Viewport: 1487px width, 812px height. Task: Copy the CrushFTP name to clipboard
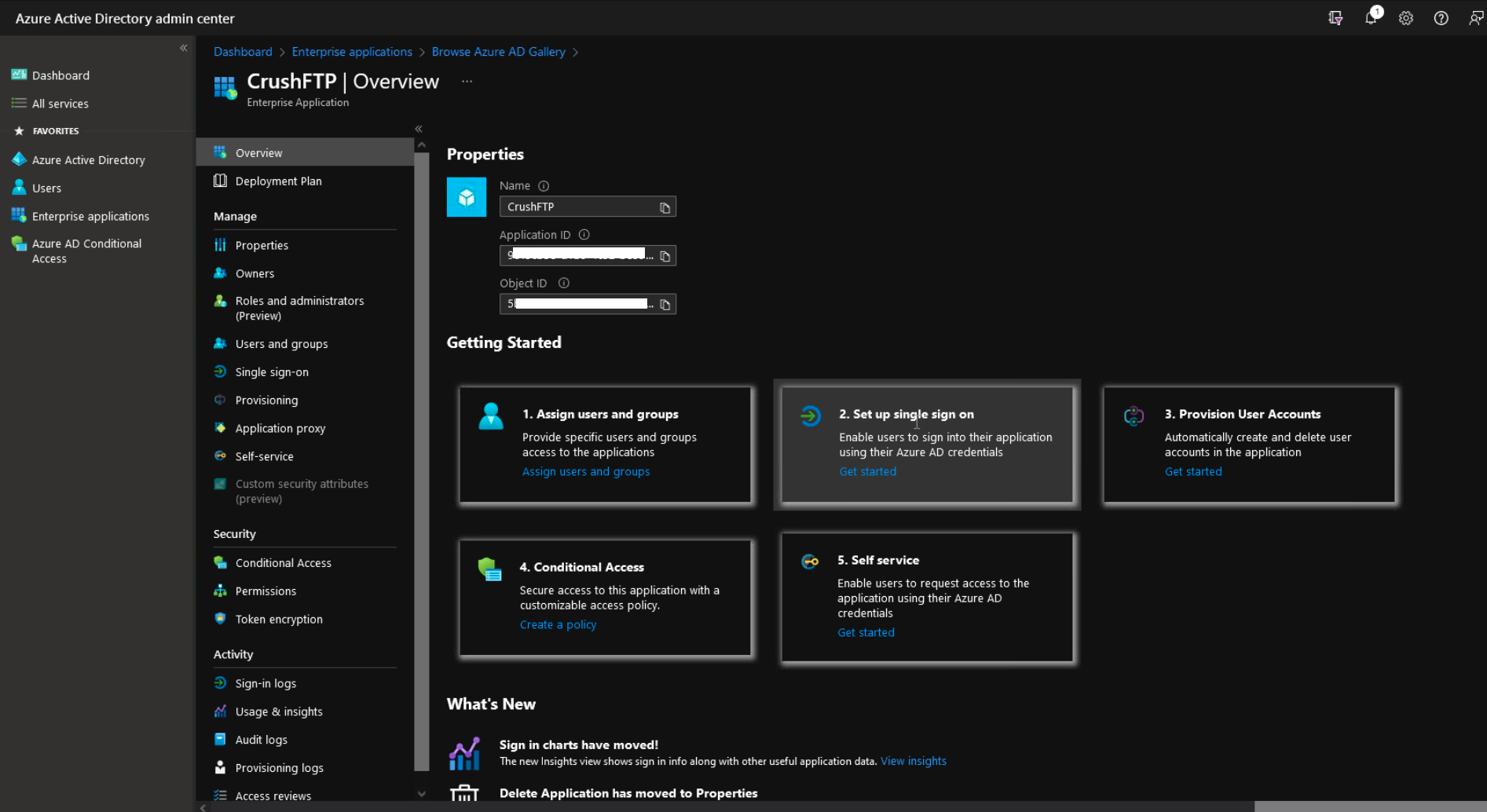[665, 207]
